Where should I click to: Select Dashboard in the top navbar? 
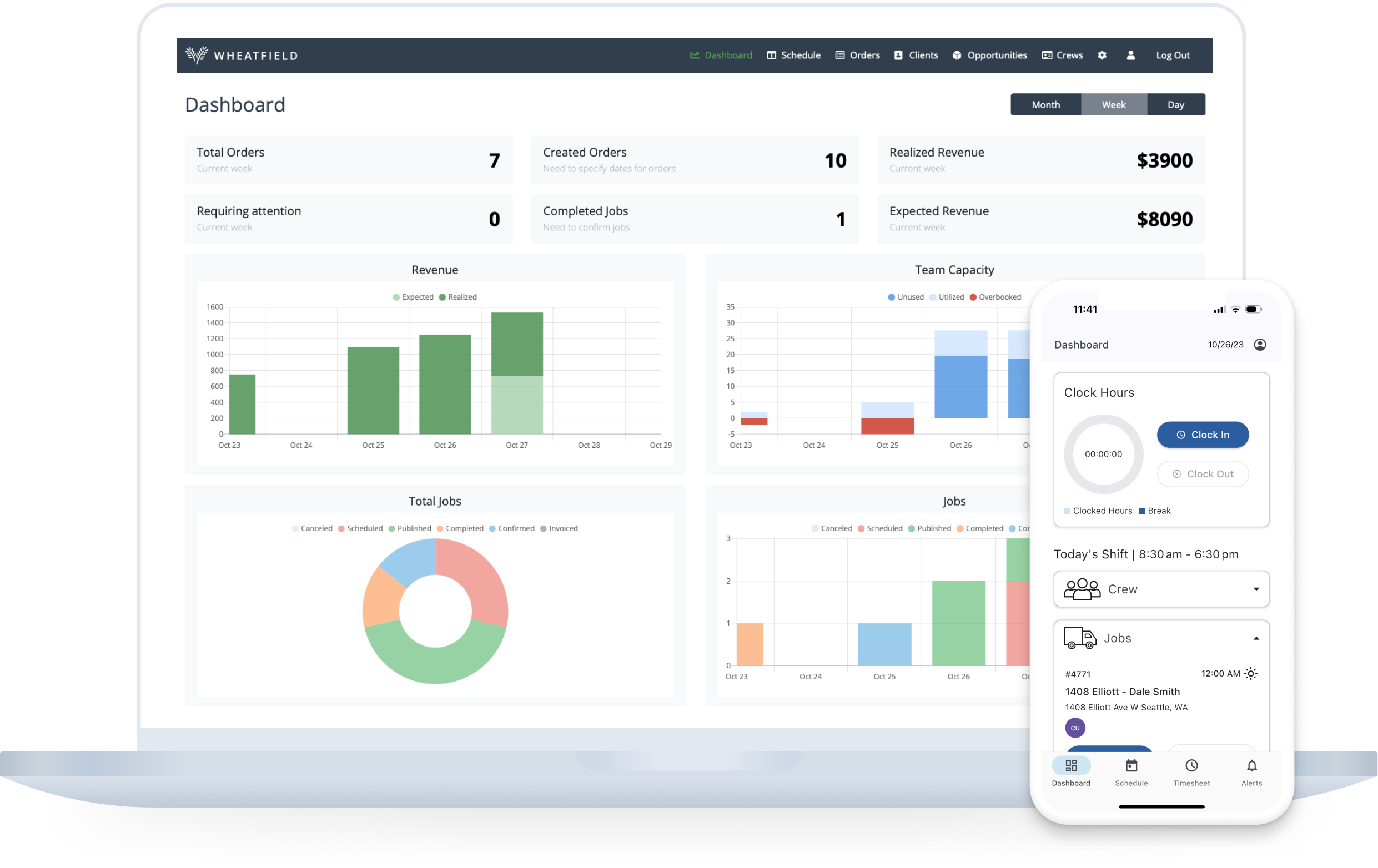(721, 55)
